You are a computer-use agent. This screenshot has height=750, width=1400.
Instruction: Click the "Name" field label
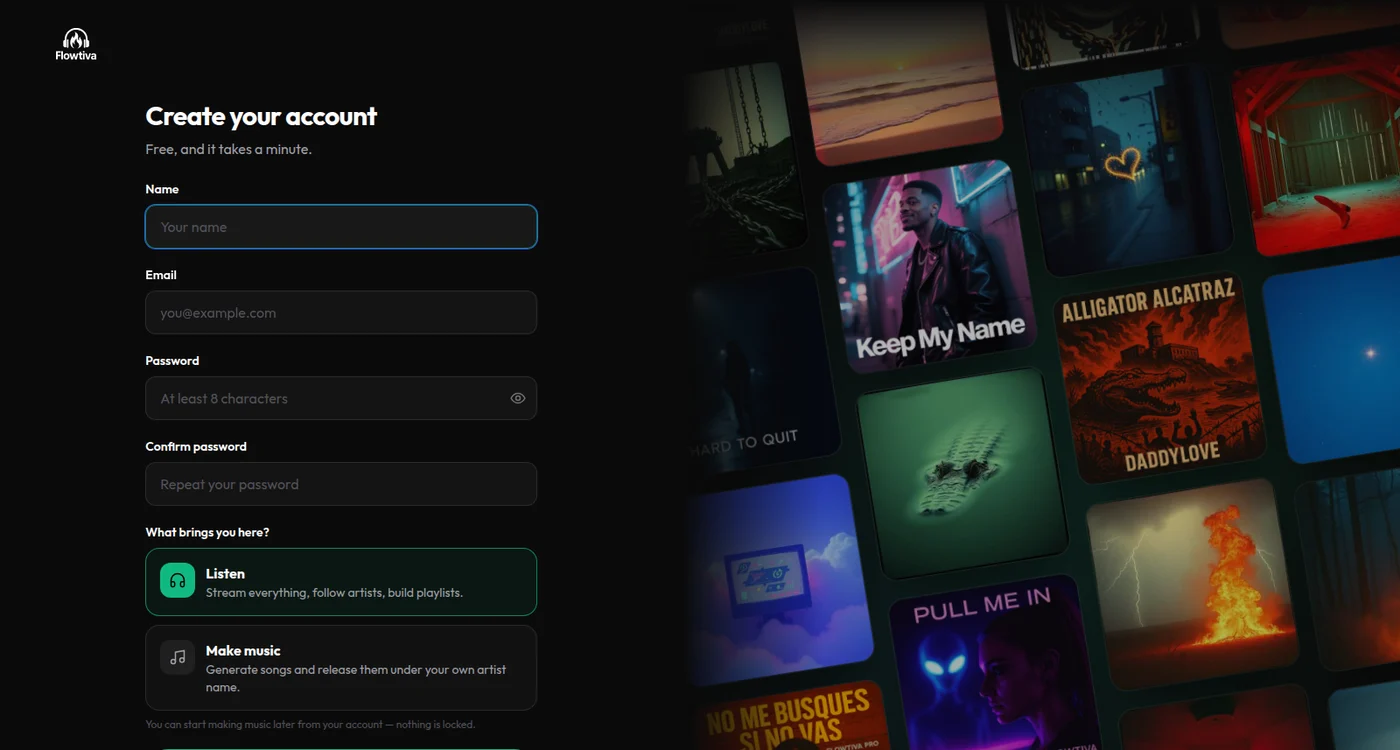(x=162, y=189)
